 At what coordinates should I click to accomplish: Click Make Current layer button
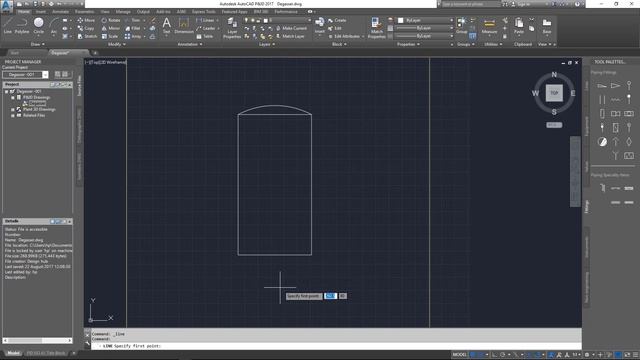291,28
